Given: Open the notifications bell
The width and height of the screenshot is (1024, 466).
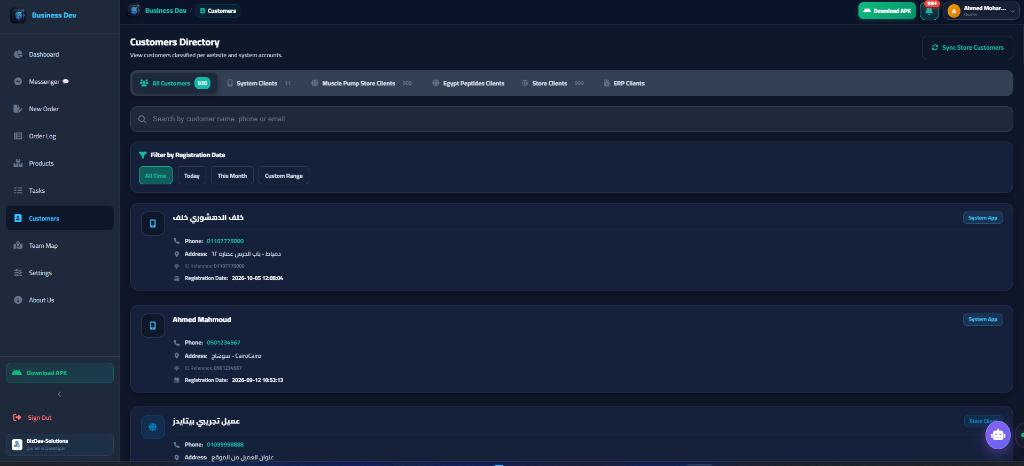Looking at the screenshot, I should pos(929,11).
